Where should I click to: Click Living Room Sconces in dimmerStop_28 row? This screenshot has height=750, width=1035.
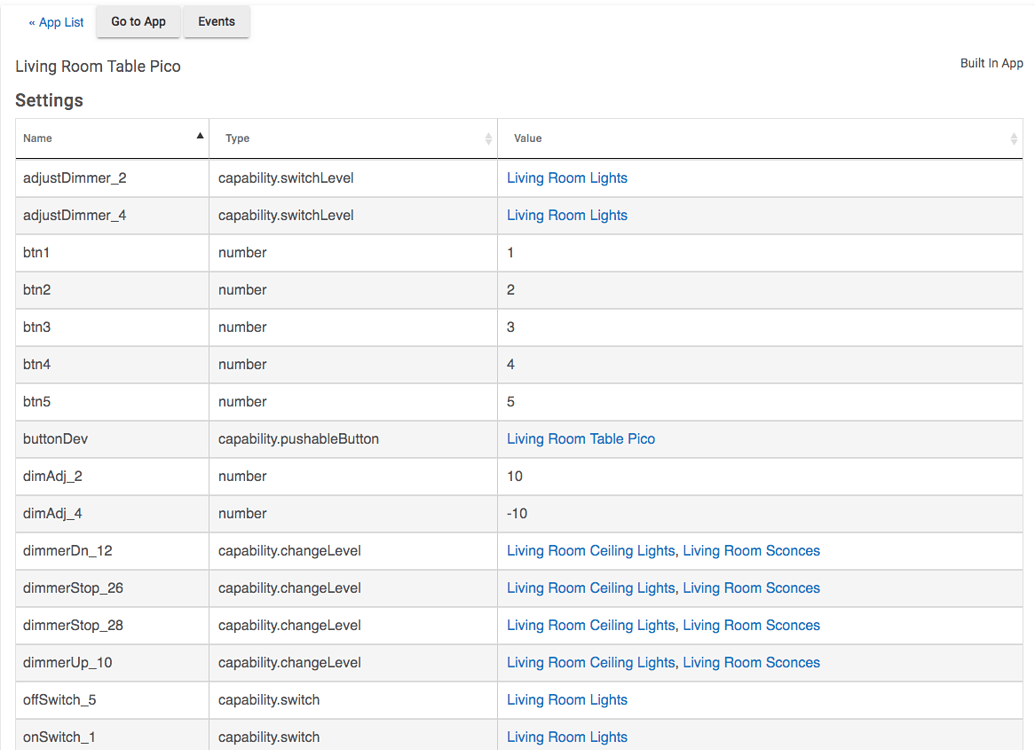point(751,625)
